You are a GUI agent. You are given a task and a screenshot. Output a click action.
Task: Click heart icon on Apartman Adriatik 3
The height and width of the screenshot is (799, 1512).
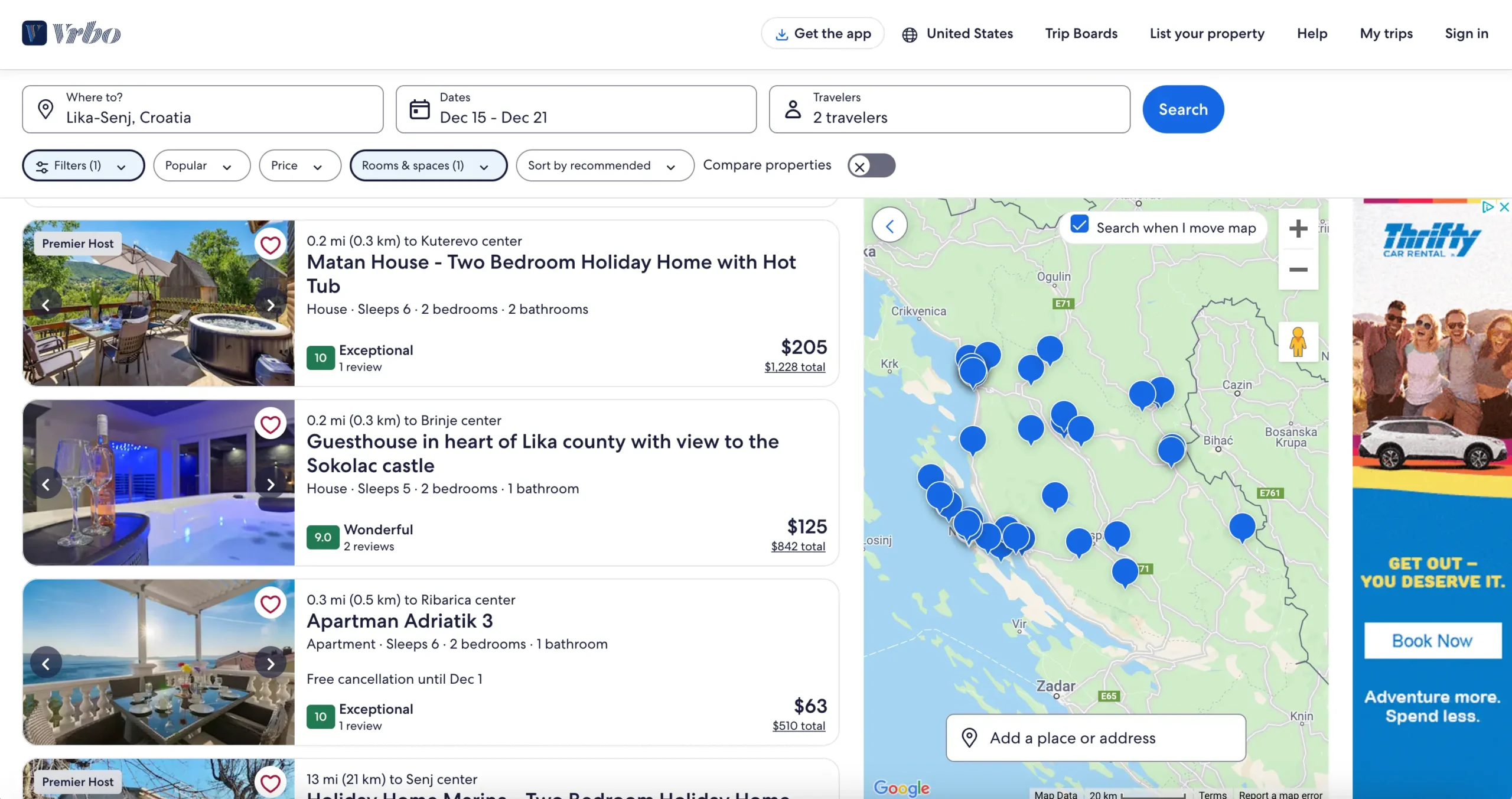click(271, 604)
